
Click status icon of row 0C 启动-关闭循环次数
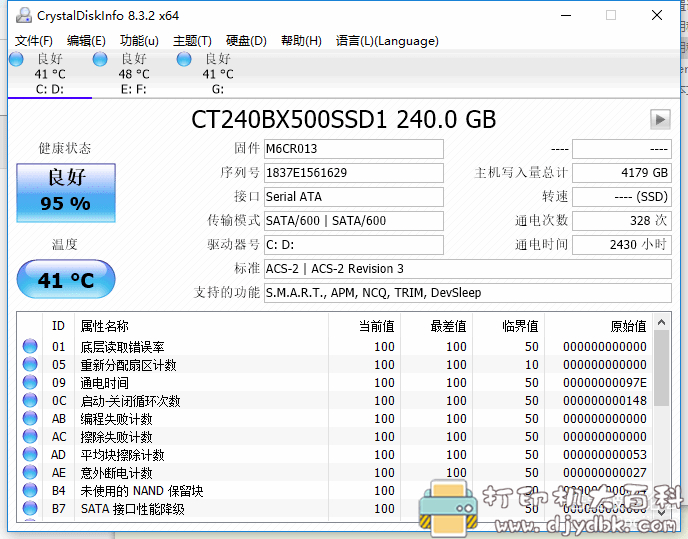pos(30,400)
